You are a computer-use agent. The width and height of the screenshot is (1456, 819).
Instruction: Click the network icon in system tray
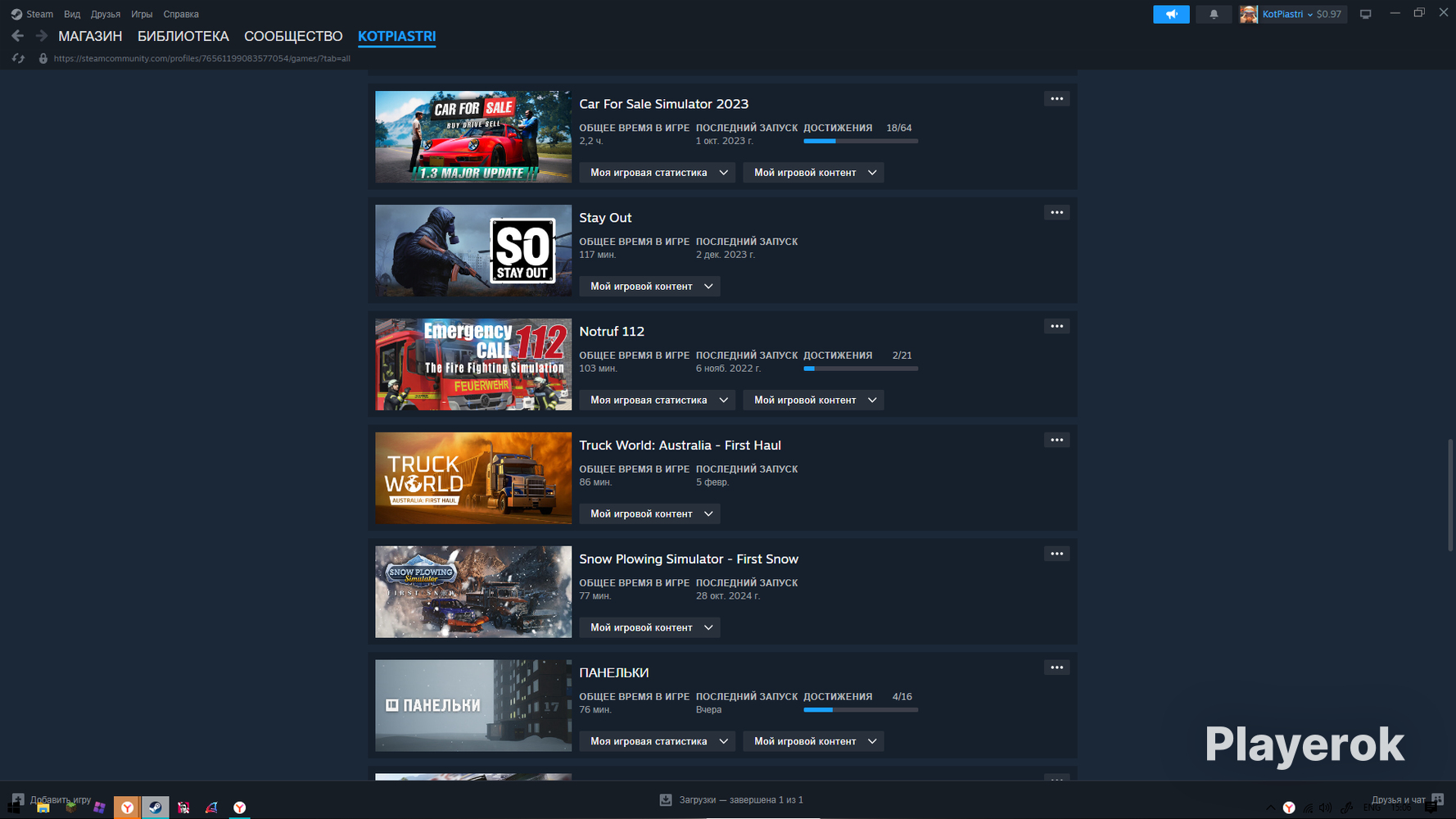(x=1308, y=808)
